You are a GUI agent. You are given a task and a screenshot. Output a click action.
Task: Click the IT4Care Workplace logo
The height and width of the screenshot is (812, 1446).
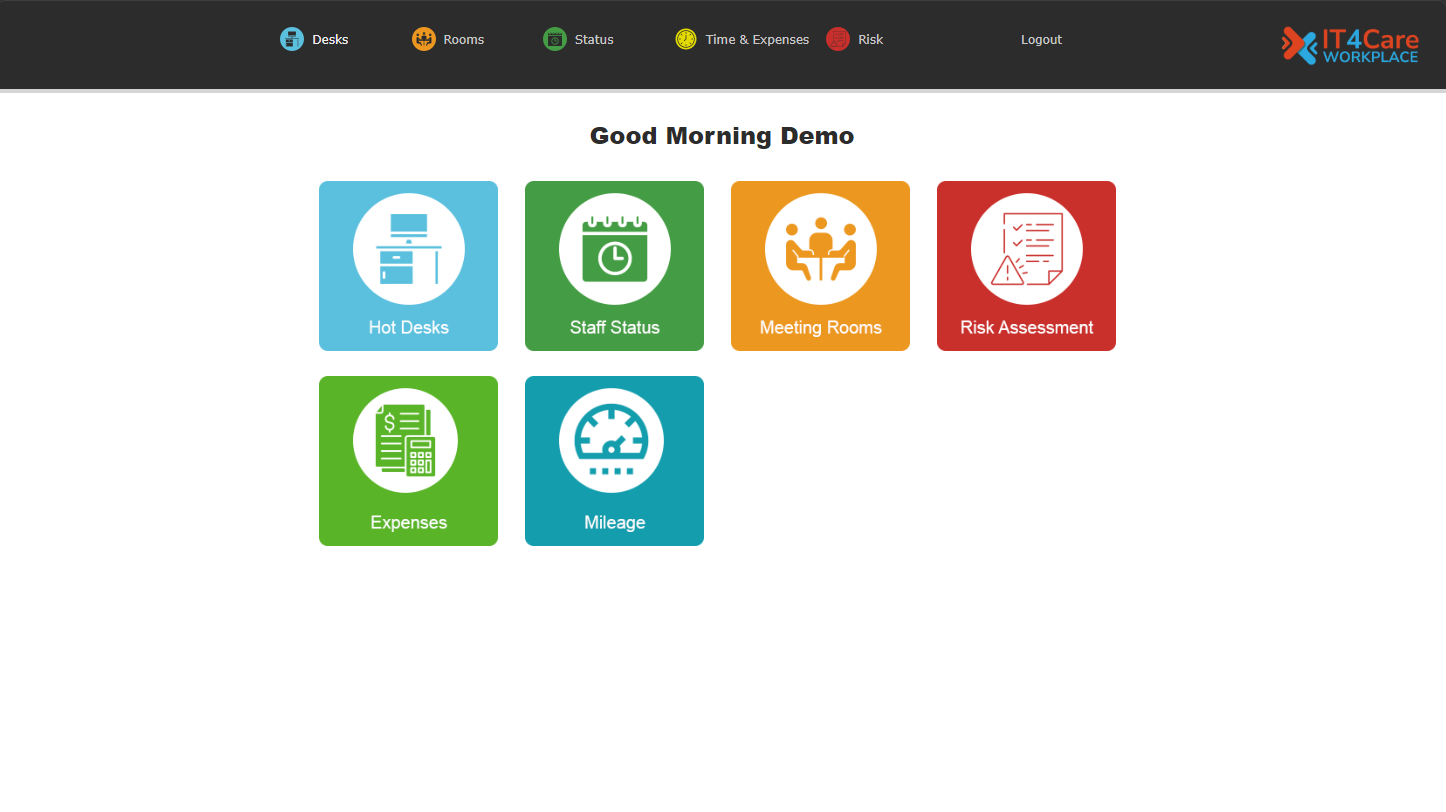(1350, 45)
